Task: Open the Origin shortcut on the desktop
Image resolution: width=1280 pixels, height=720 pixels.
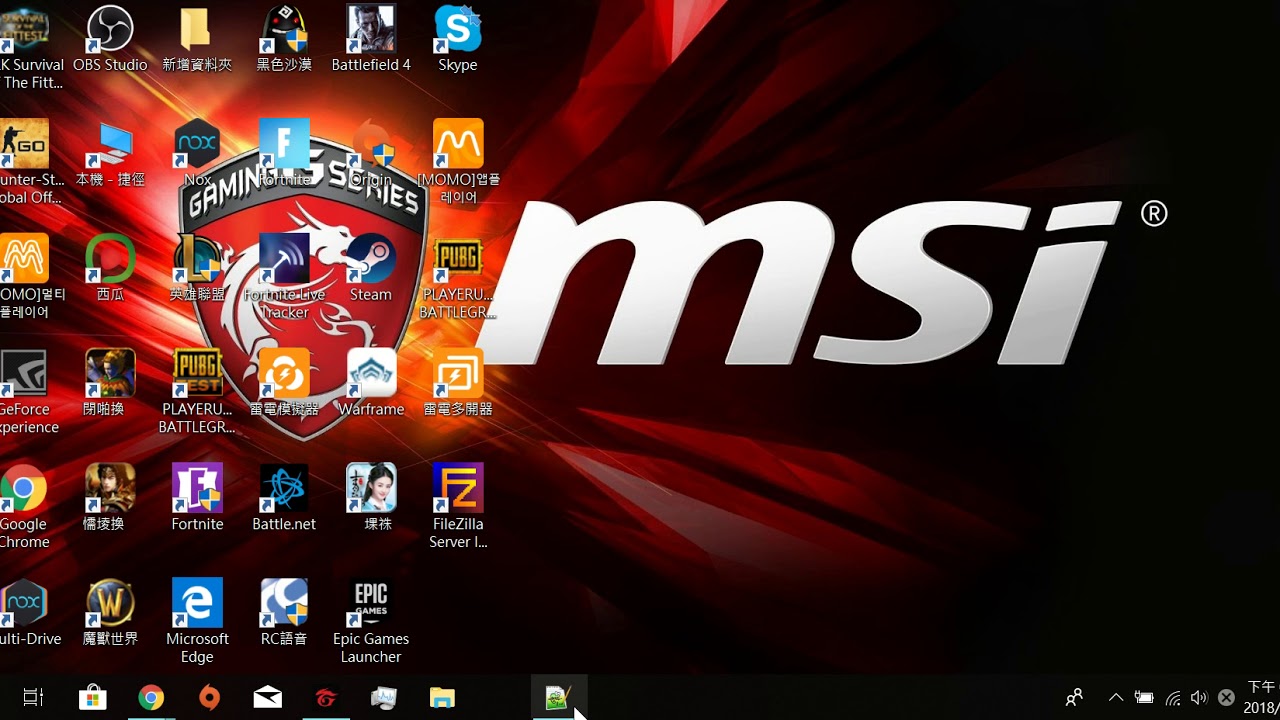Action: (371, 153)
